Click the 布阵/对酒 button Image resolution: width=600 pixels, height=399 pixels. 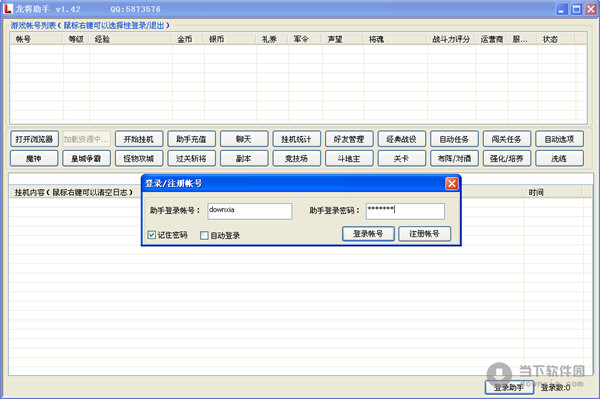(x=454, y=158)
